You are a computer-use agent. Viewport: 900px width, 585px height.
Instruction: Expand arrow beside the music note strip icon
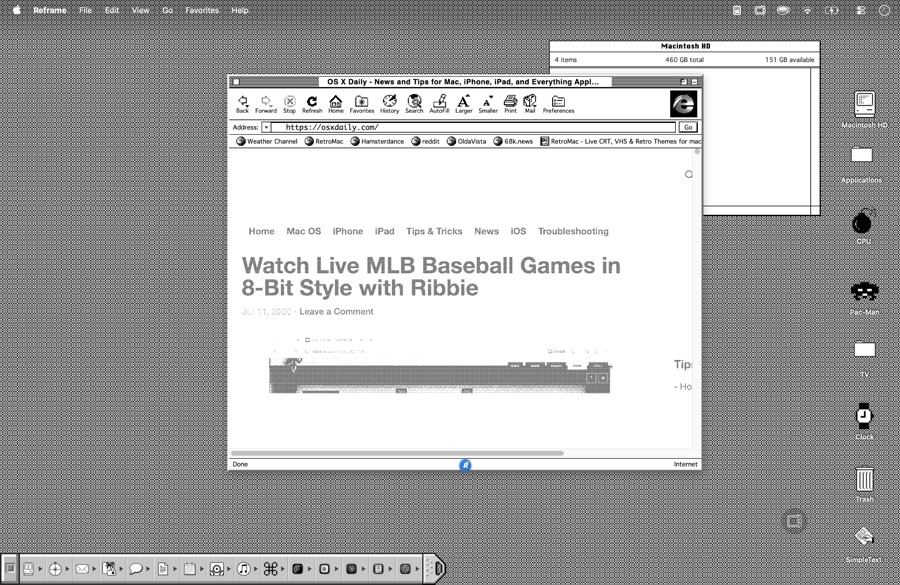(x=255, y=569)
